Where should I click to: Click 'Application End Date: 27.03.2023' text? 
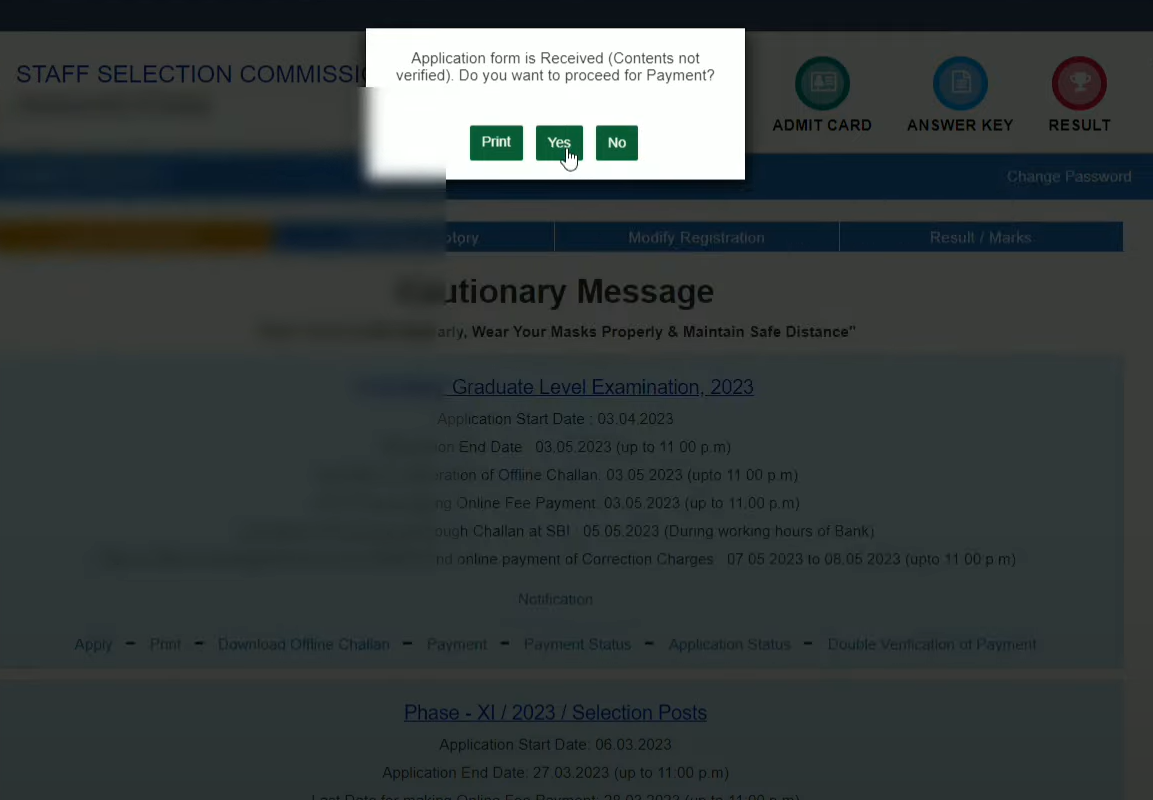[x=555, y=773]
